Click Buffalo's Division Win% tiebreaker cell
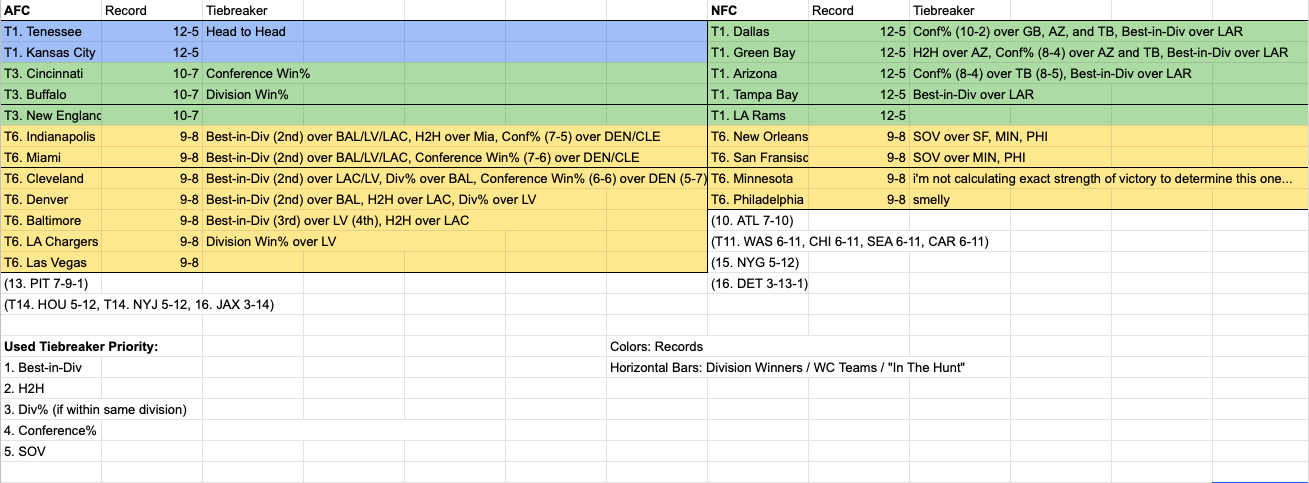This screenshot has height=483, width=1309. (247, 94)
